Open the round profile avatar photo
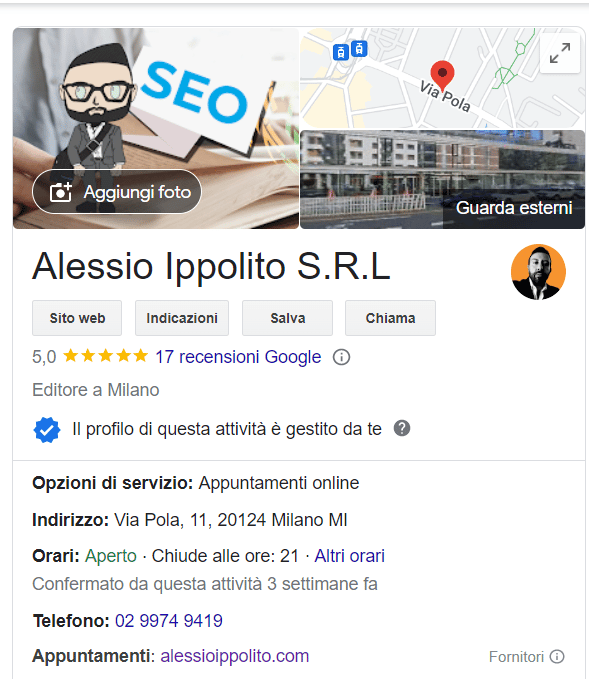Screen dimensions: 589x679 (x=538, y=272)
